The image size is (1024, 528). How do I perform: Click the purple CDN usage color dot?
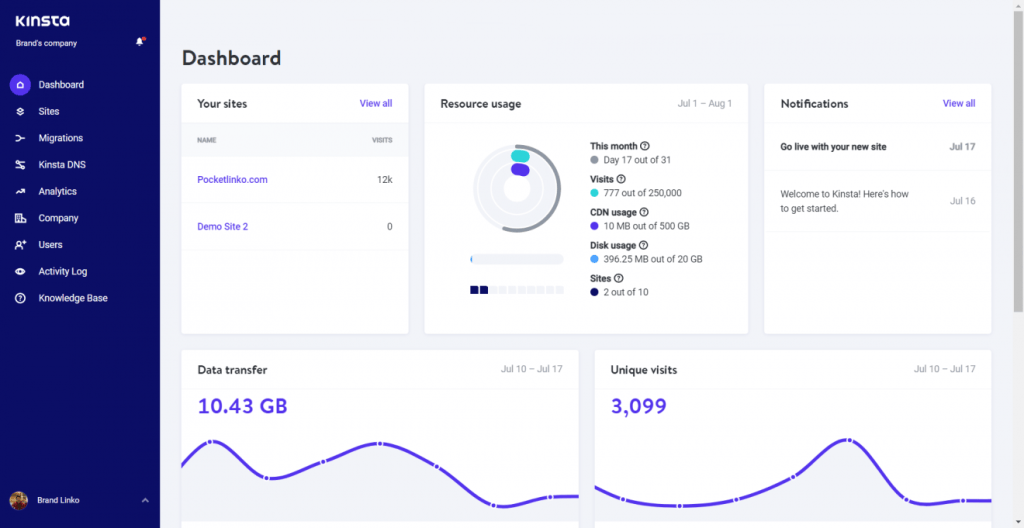[594, 226]
